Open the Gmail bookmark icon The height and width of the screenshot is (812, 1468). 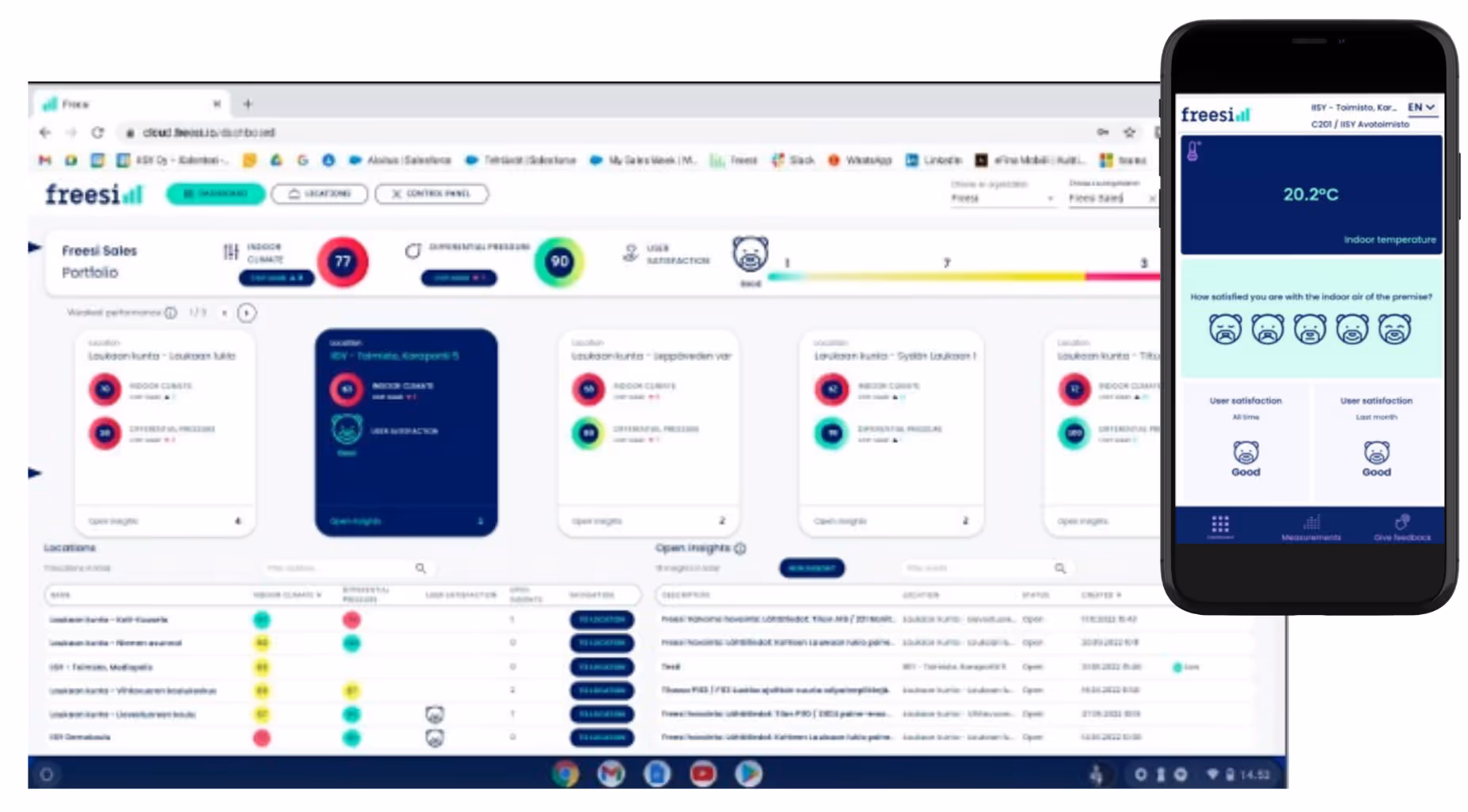tap(45, 160)
